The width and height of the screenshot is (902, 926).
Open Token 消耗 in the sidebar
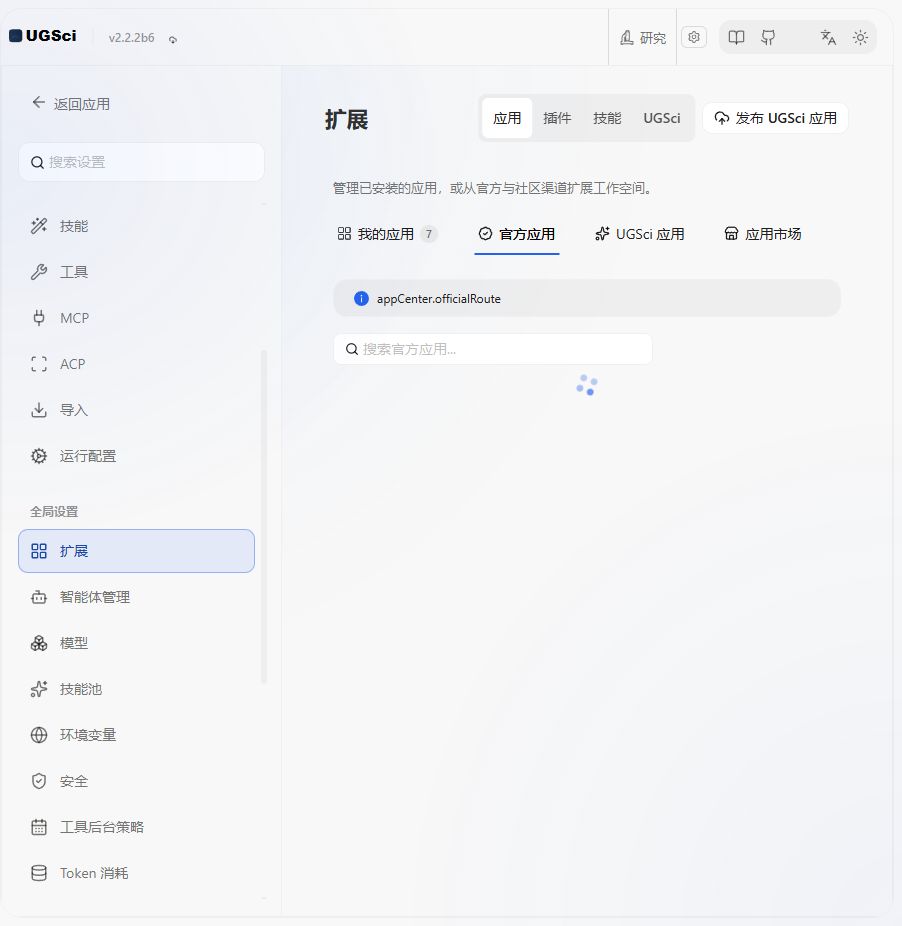pos(136,873)
